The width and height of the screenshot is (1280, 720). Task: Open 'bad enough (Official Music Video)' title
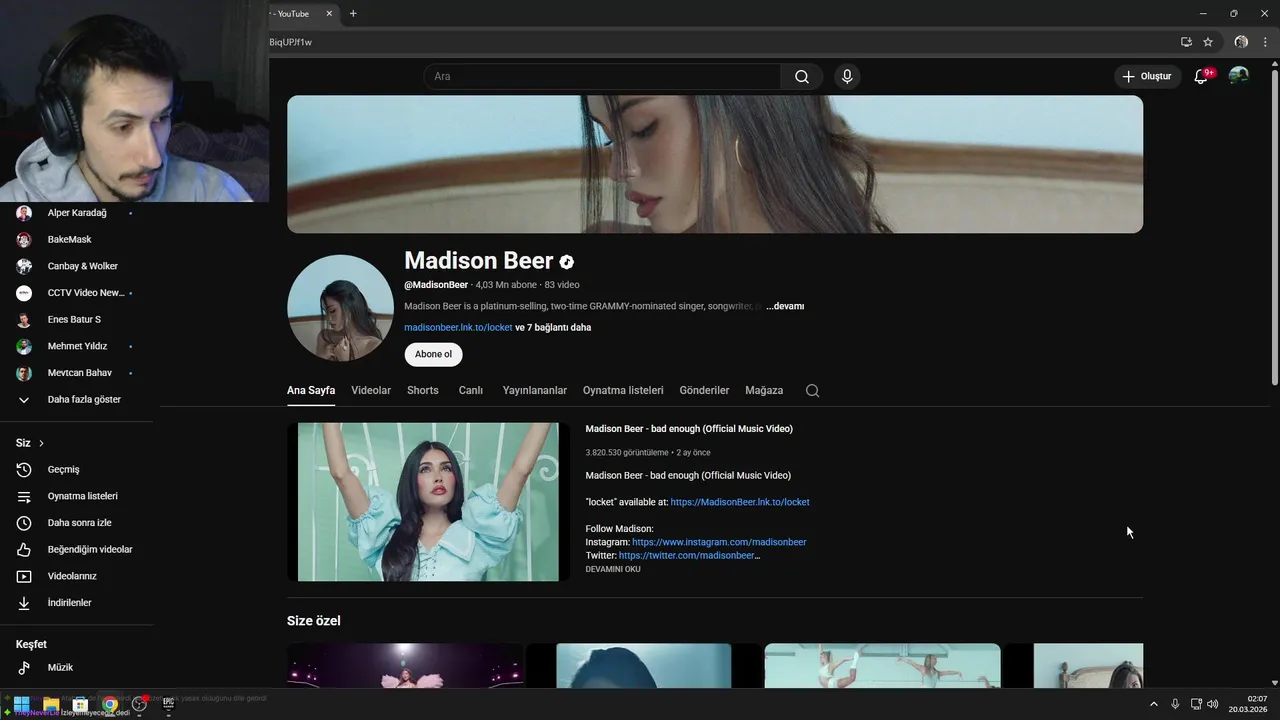click(689, 429)
